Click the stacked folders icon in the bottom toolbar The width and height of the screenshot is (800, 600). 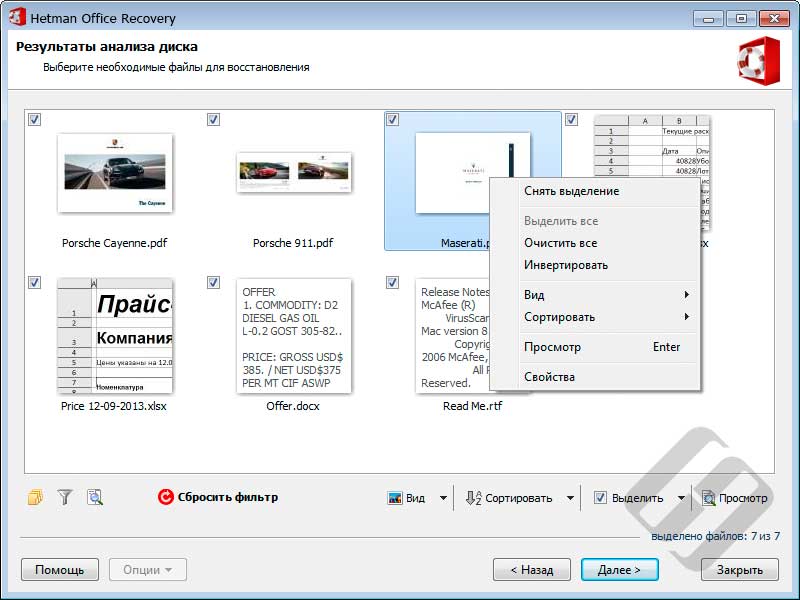pyautogui.click(x=35, y=497)
